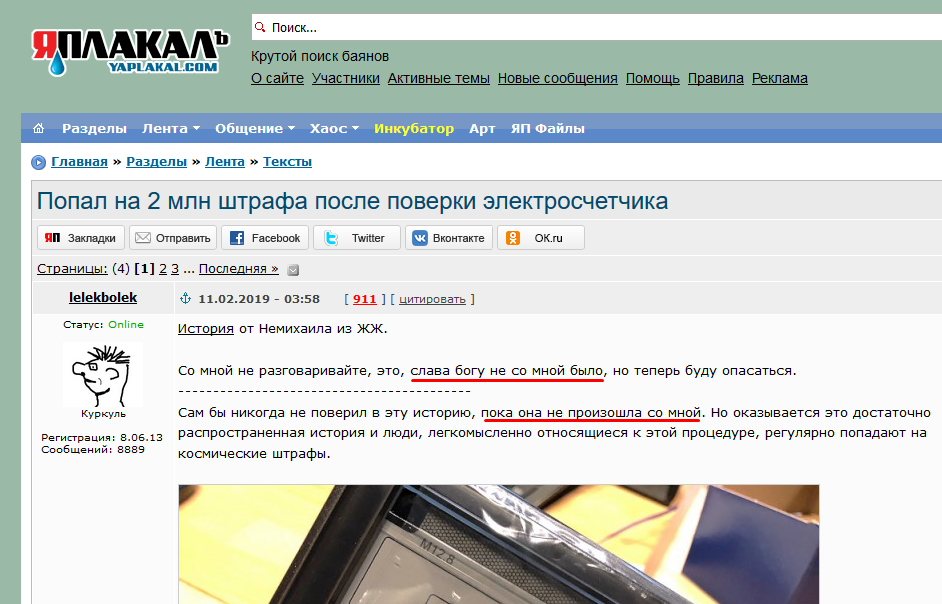Image resolution: width=942 pixels, height=604 pixels.
Task: Click Регистрация: 8.06.13 text
Action: [x=102, y=437]
